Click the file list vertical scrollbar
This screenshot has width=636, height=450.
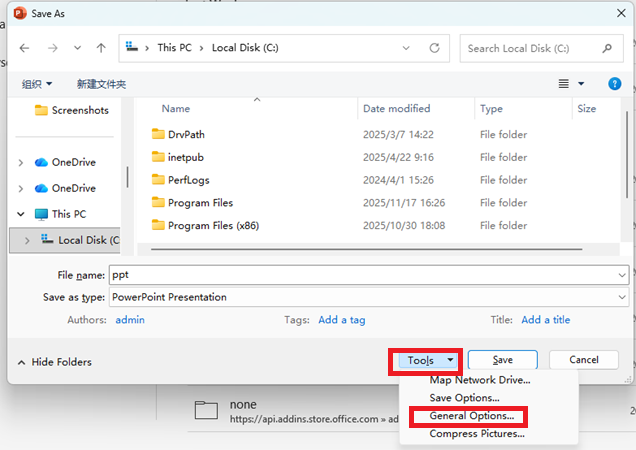(x=627, y=155)
